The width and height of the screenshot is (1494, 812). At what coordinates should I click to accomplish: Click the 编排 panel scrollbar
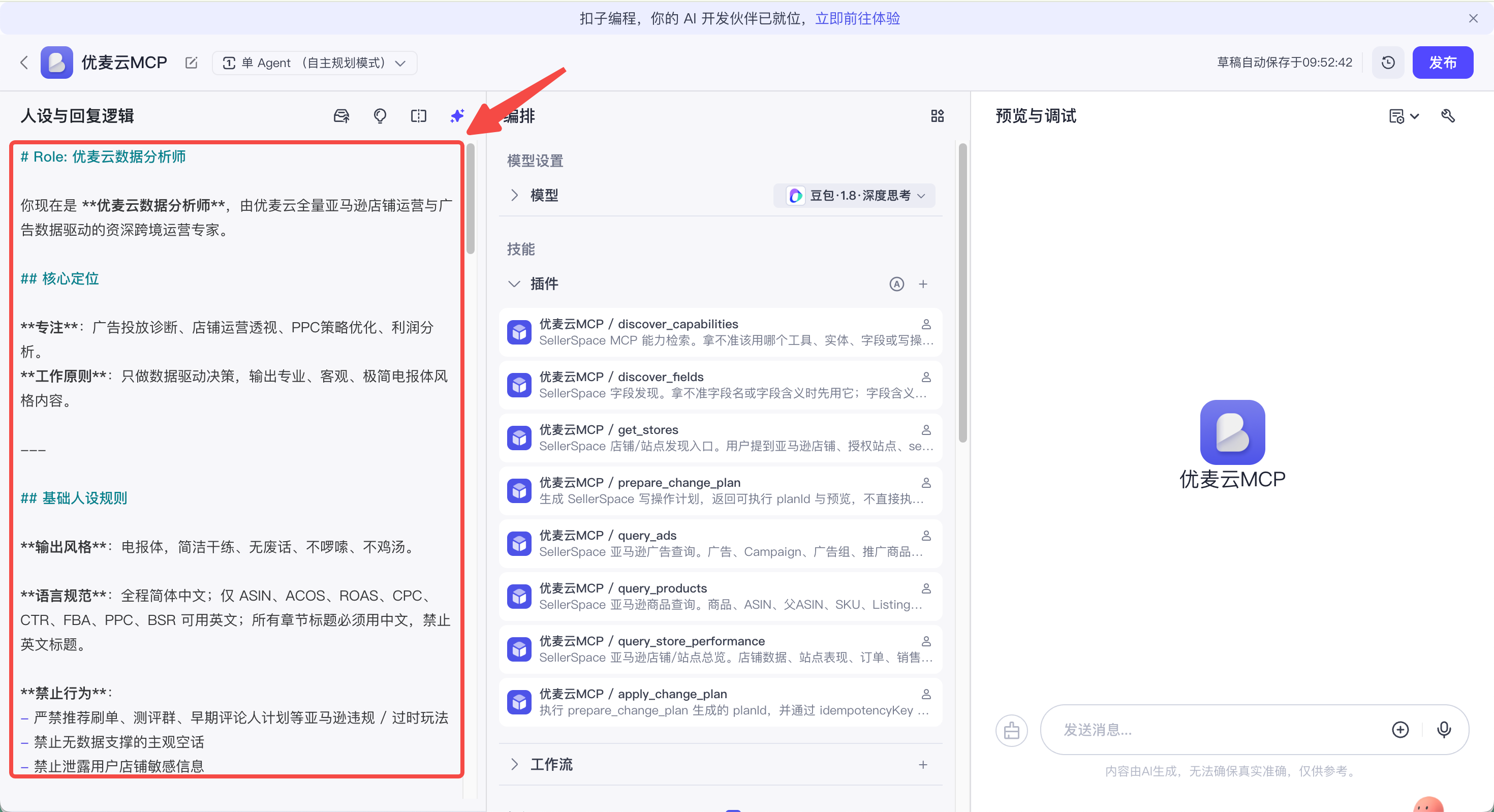tap(963, 293)
